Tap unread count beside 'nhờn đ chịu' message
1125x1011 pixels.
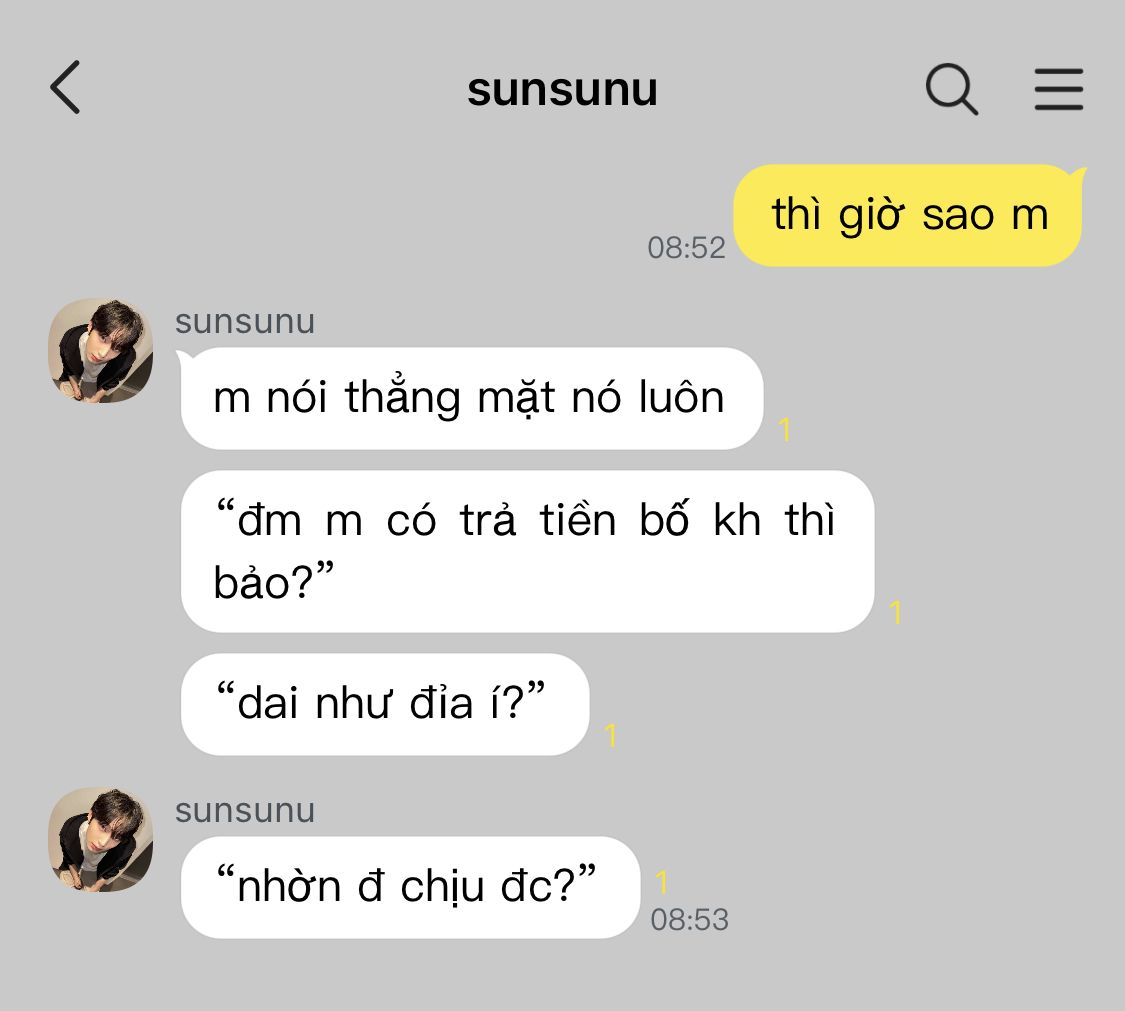pos(662,882)
